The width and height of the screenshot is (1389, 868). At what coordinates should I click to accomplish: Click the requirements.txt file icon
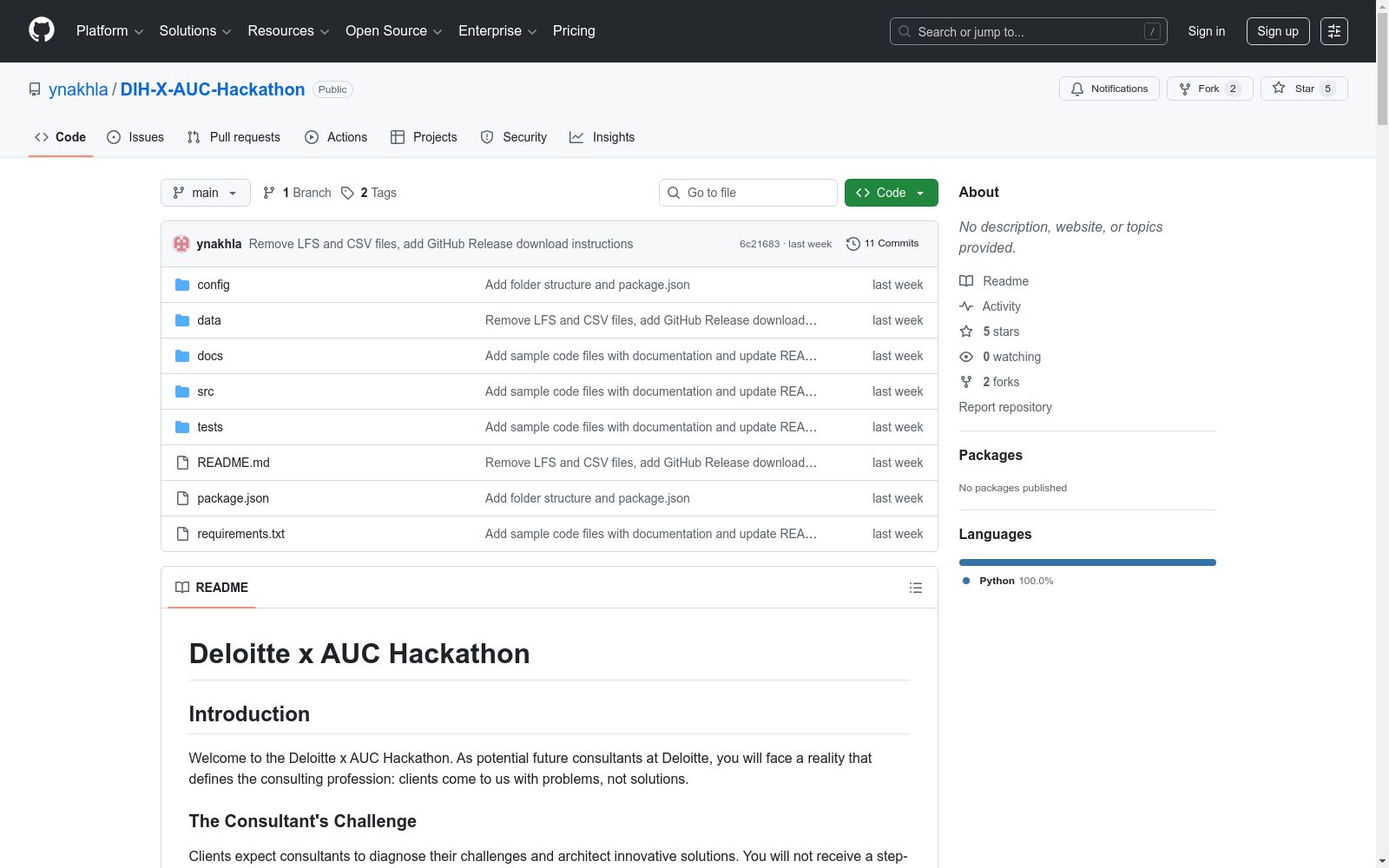point(182,534)
